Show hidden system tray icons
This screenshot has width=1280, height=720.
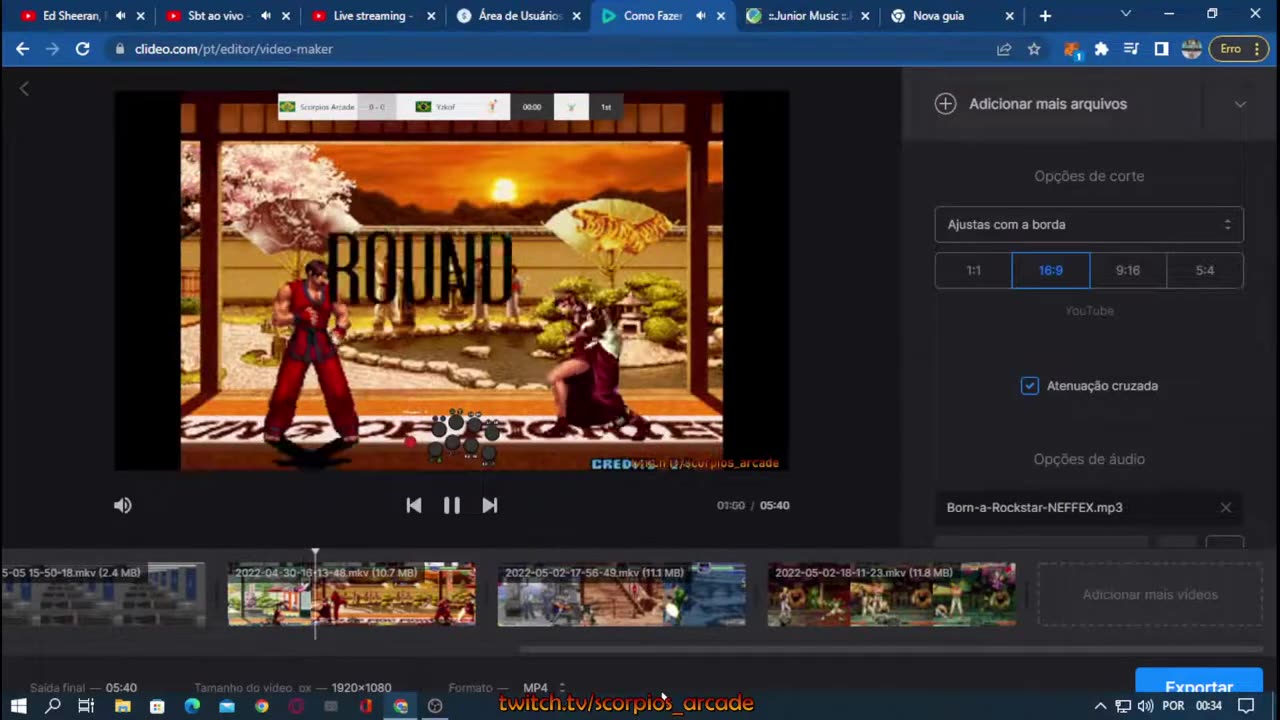[1100, 706]
